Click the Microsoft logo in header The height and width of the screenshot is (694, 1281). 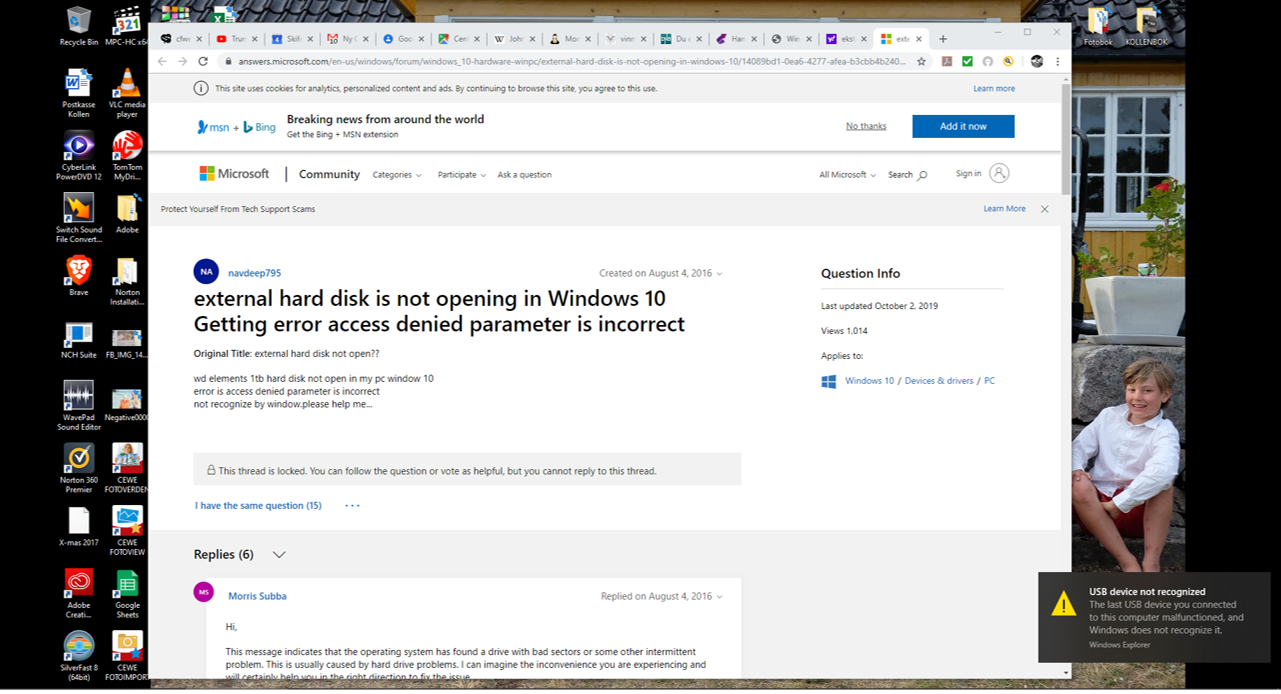(234, 174)
